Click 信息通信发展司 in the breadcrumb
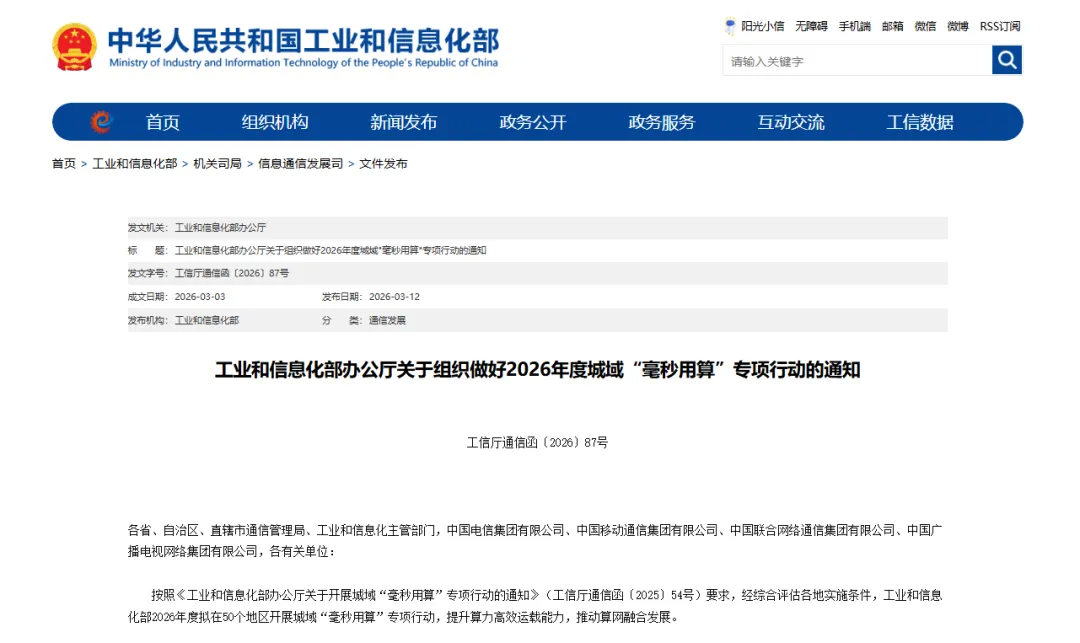Screen dimensions: 1080x643 (300, 163)
